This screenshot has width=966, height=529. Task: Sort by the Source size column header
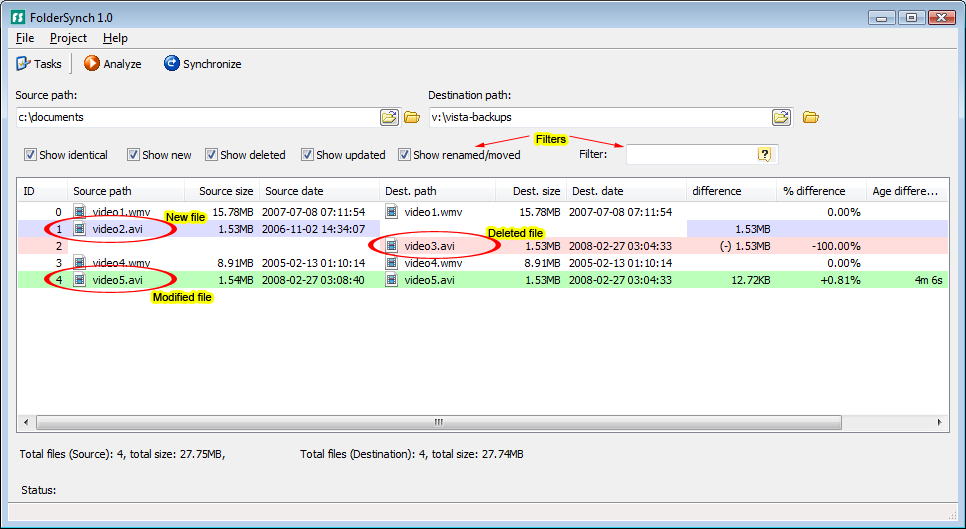(x=222, y=191)
